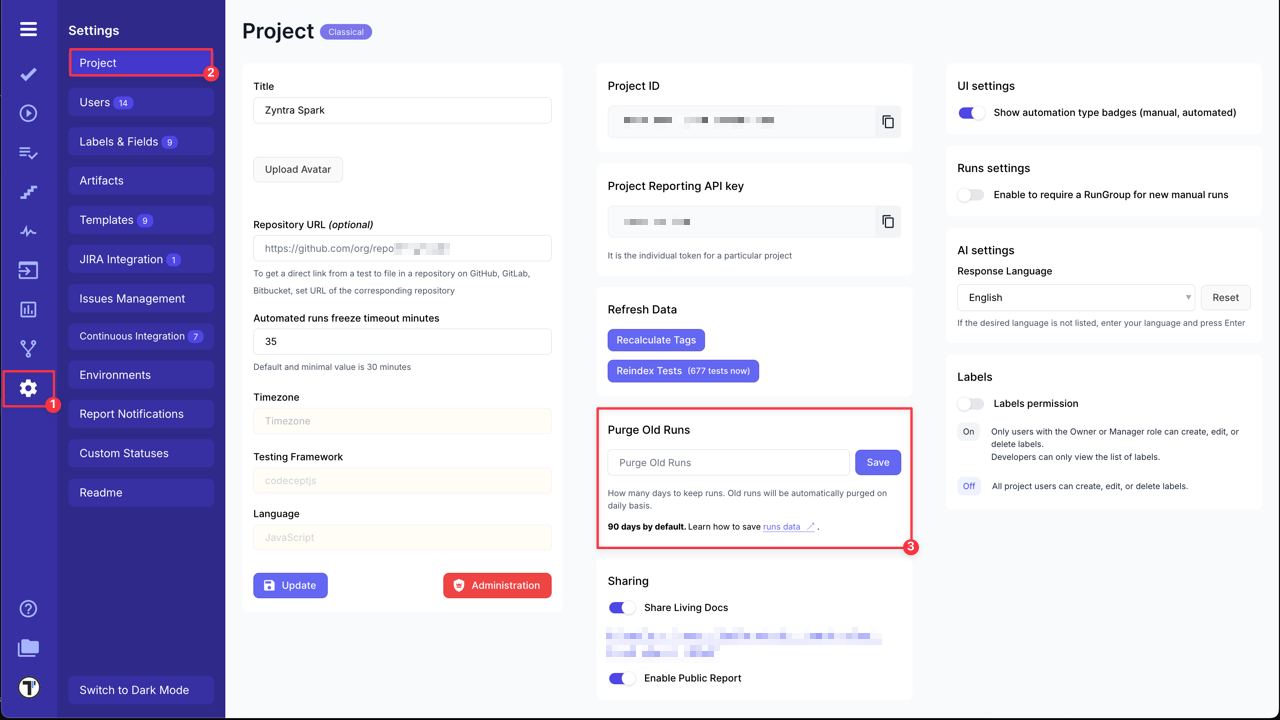The width and height of the screenshot is (1280, 720).
Task: Open the Timezone selector
Action: pyautogui.click(x=401, y=421)
